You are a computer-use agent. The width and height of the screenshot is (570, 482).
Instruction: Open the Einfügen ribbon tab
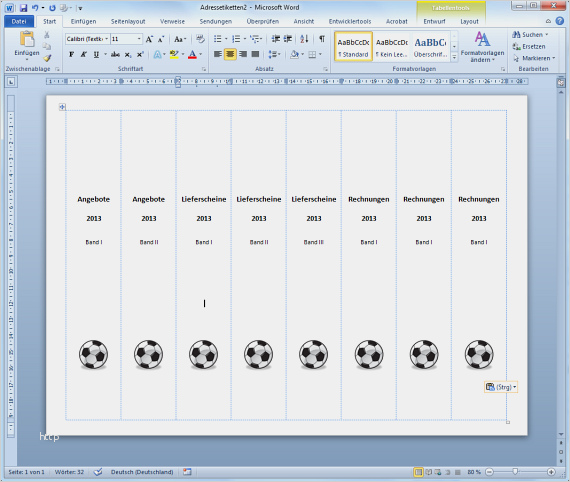83,21
